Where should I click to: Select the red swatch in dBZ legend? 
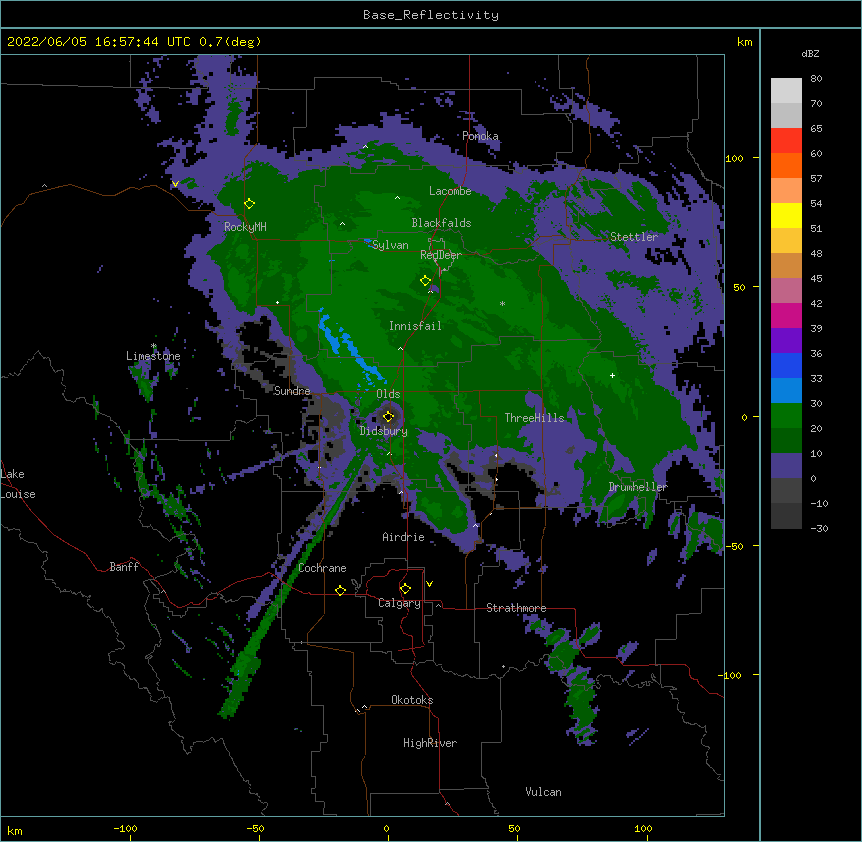click(x=786, y=141)
